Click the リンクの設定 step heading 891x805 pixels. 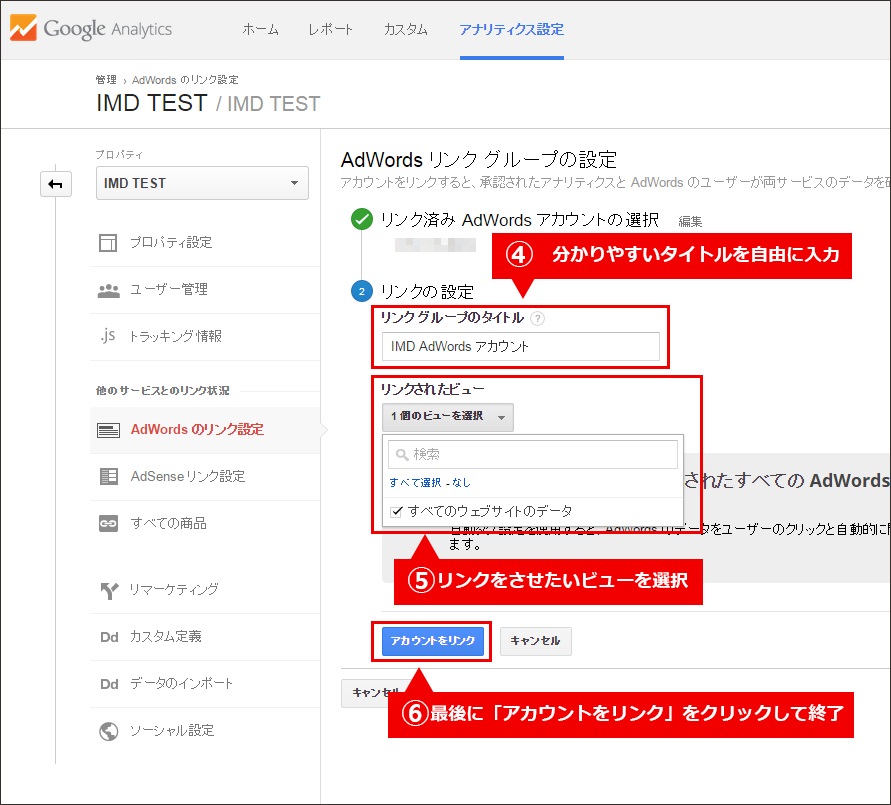click(x=427, y=292)
